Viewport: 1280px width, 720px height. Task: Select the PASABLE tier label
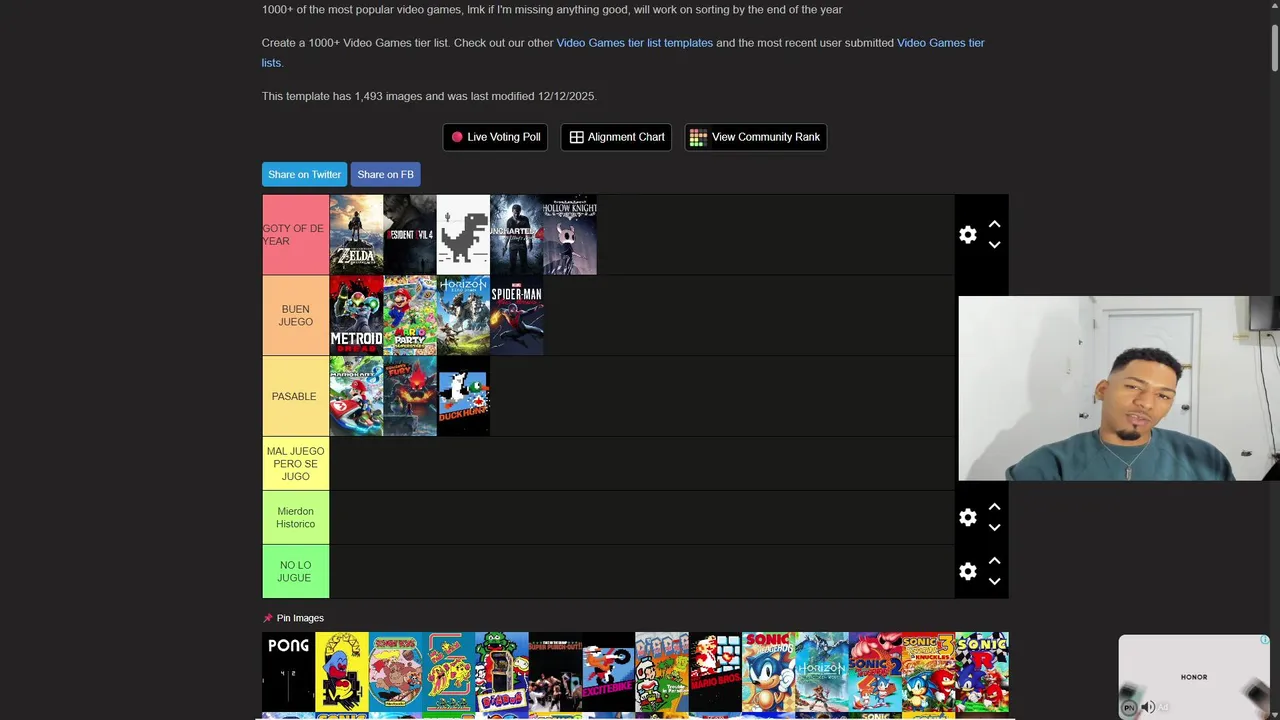pyautogui.click(x=295, y=396)
